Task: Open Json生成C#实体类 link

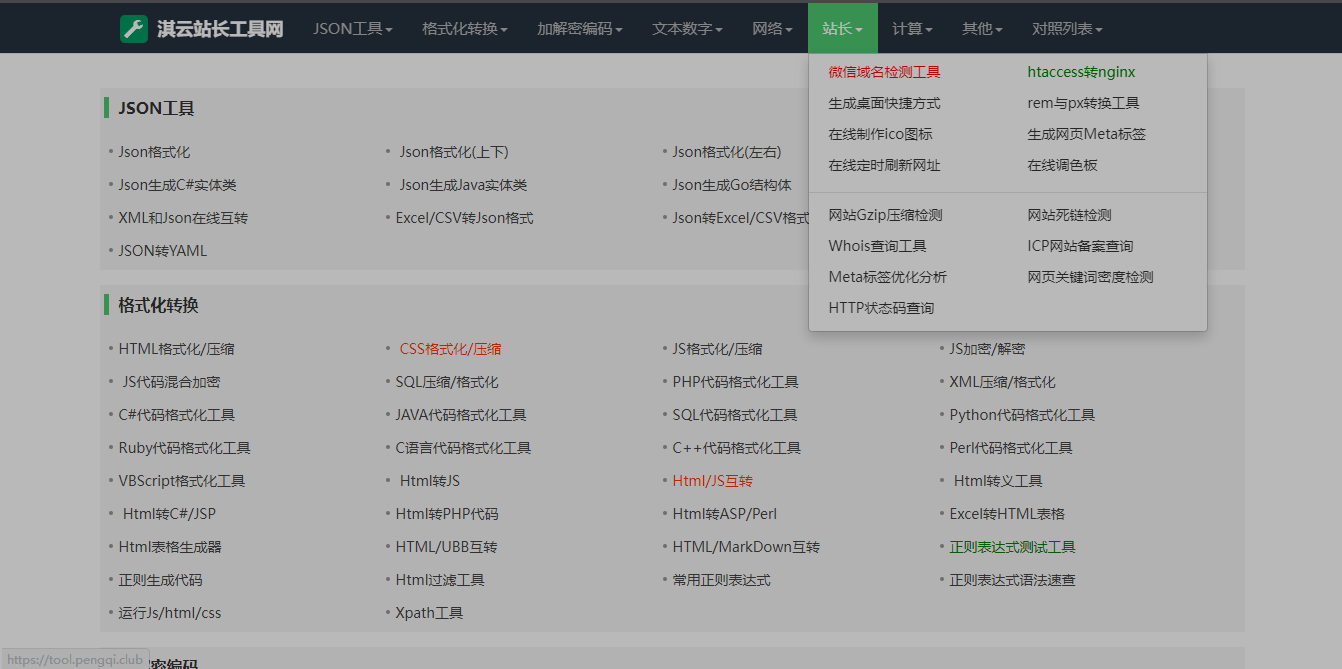Action: 177,185
